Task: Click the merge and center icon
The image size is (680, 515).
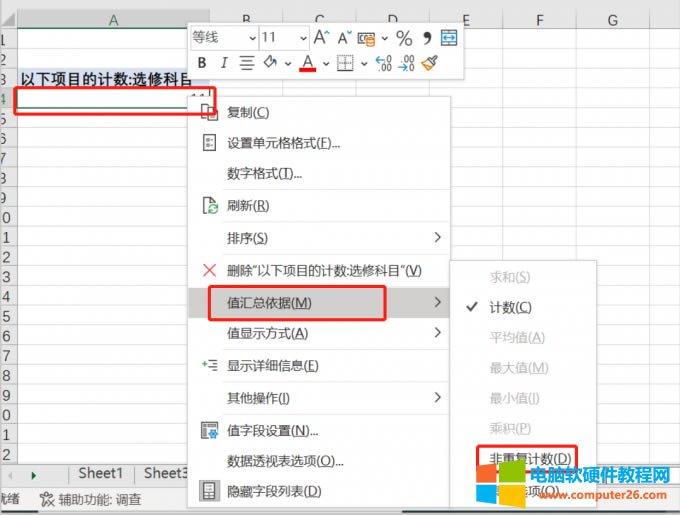Action: (x=449, y=38)
